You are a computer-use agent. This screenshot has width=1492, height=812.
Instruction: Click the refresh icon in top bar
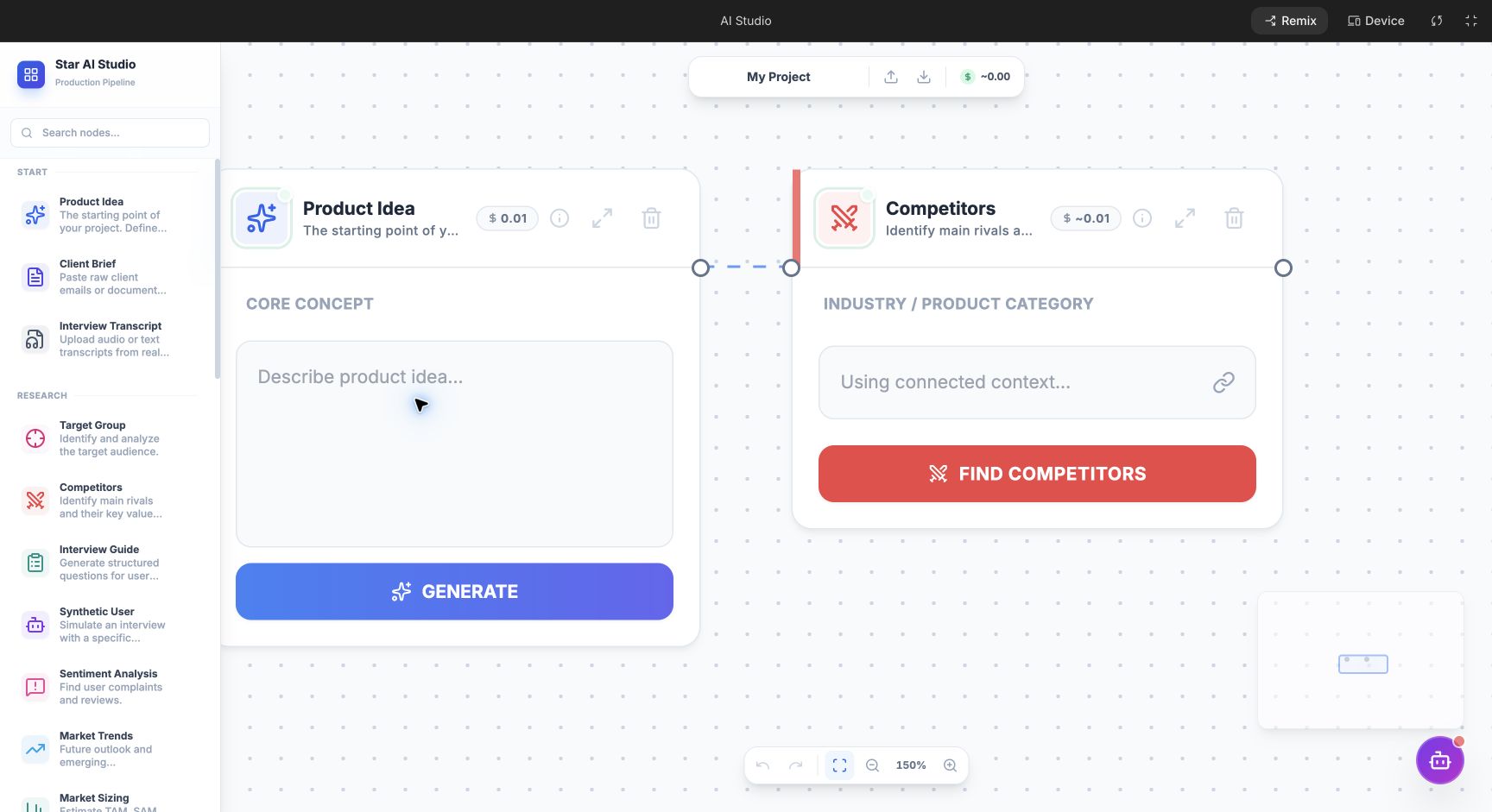point(1437,21)
